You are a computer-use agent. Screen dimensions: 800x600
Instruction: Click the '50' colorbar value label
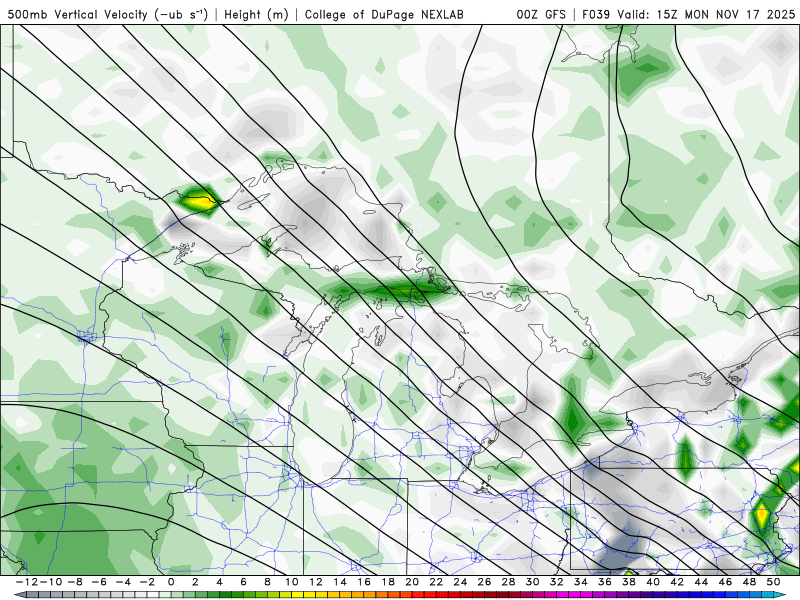[773, 582]
